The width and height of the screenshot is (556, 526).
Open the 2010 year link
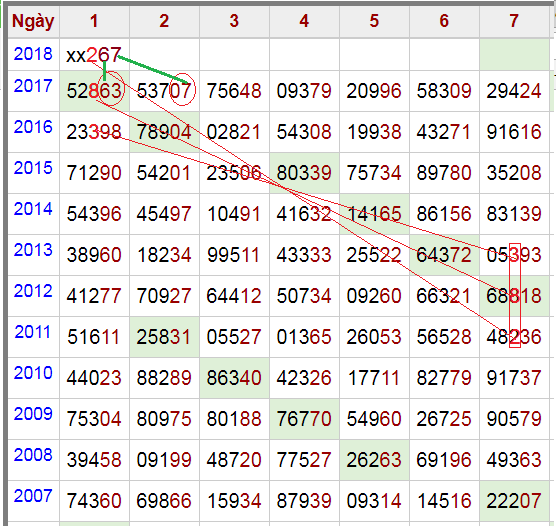pos(33,373)
